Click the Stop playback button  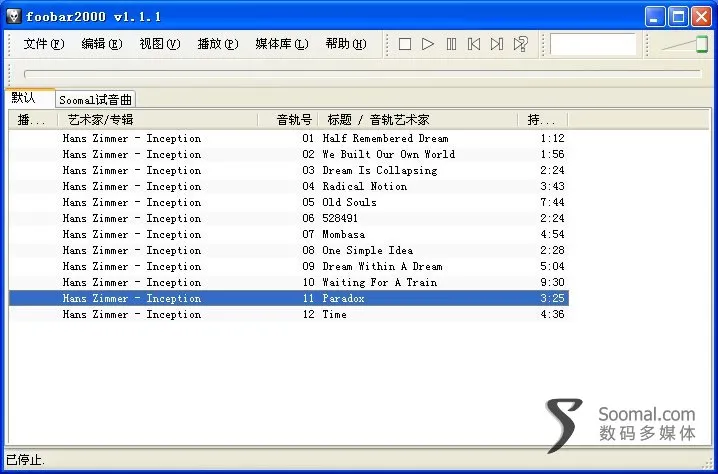point(405,44)
